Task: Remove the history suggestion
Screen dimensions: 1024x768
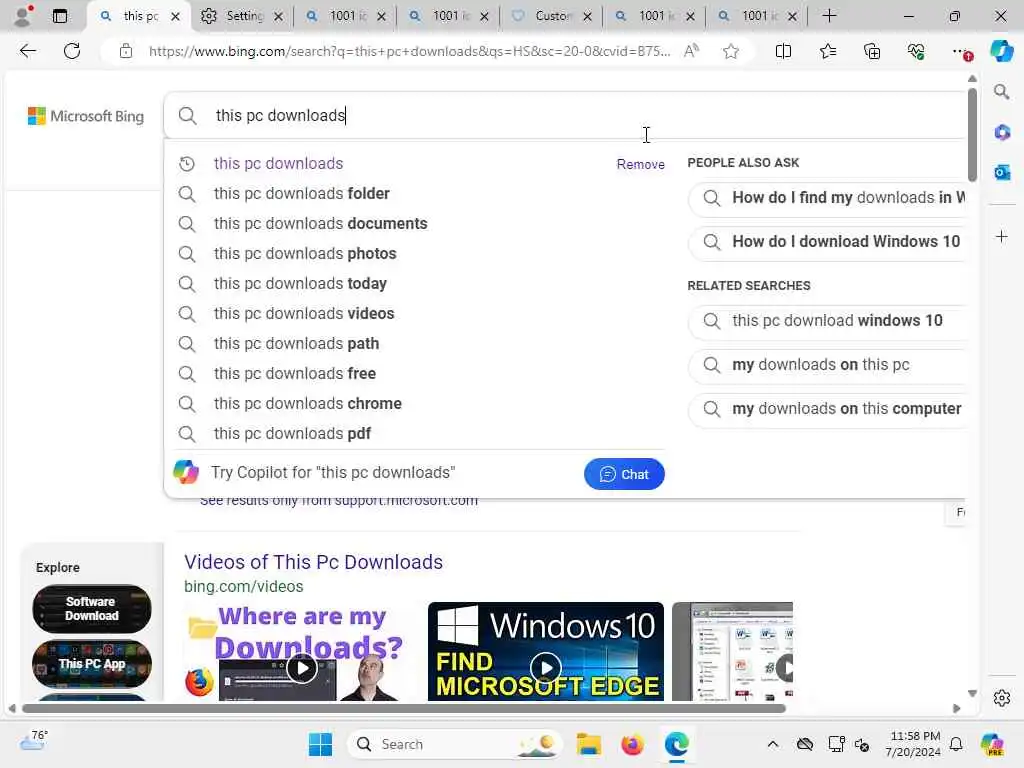Action: click(x=641, y=164)
